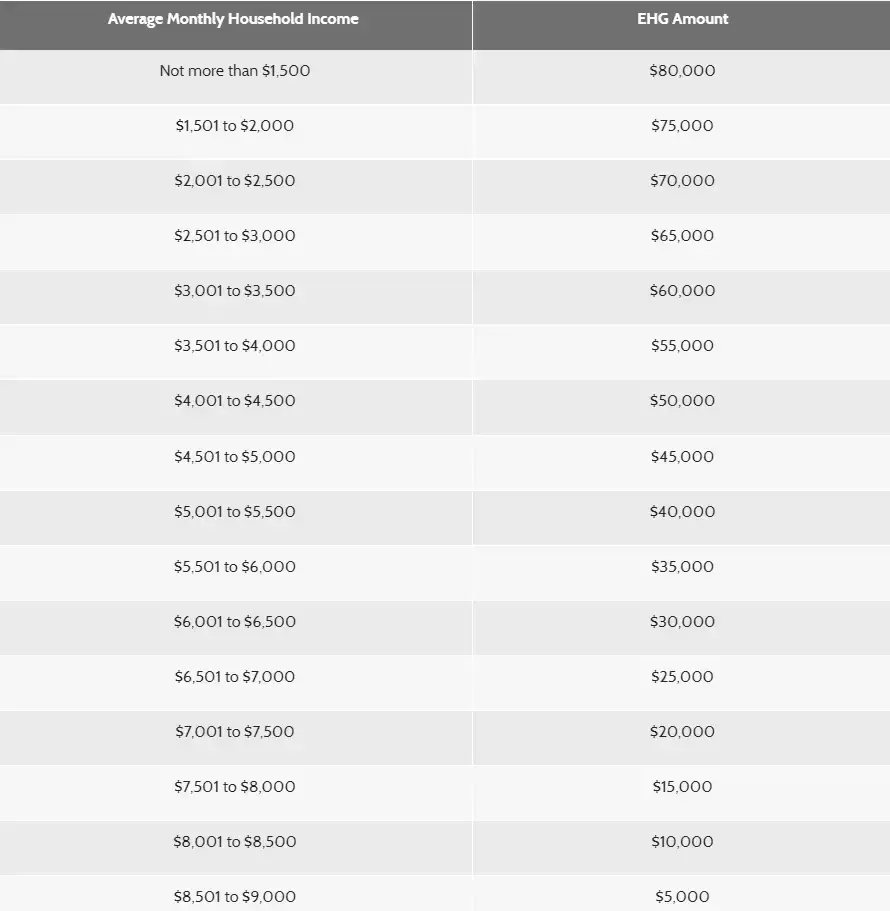Select the '$8,001 to $8,500' income cell
This screenshot has height=911, width=890.
point(235,842)
